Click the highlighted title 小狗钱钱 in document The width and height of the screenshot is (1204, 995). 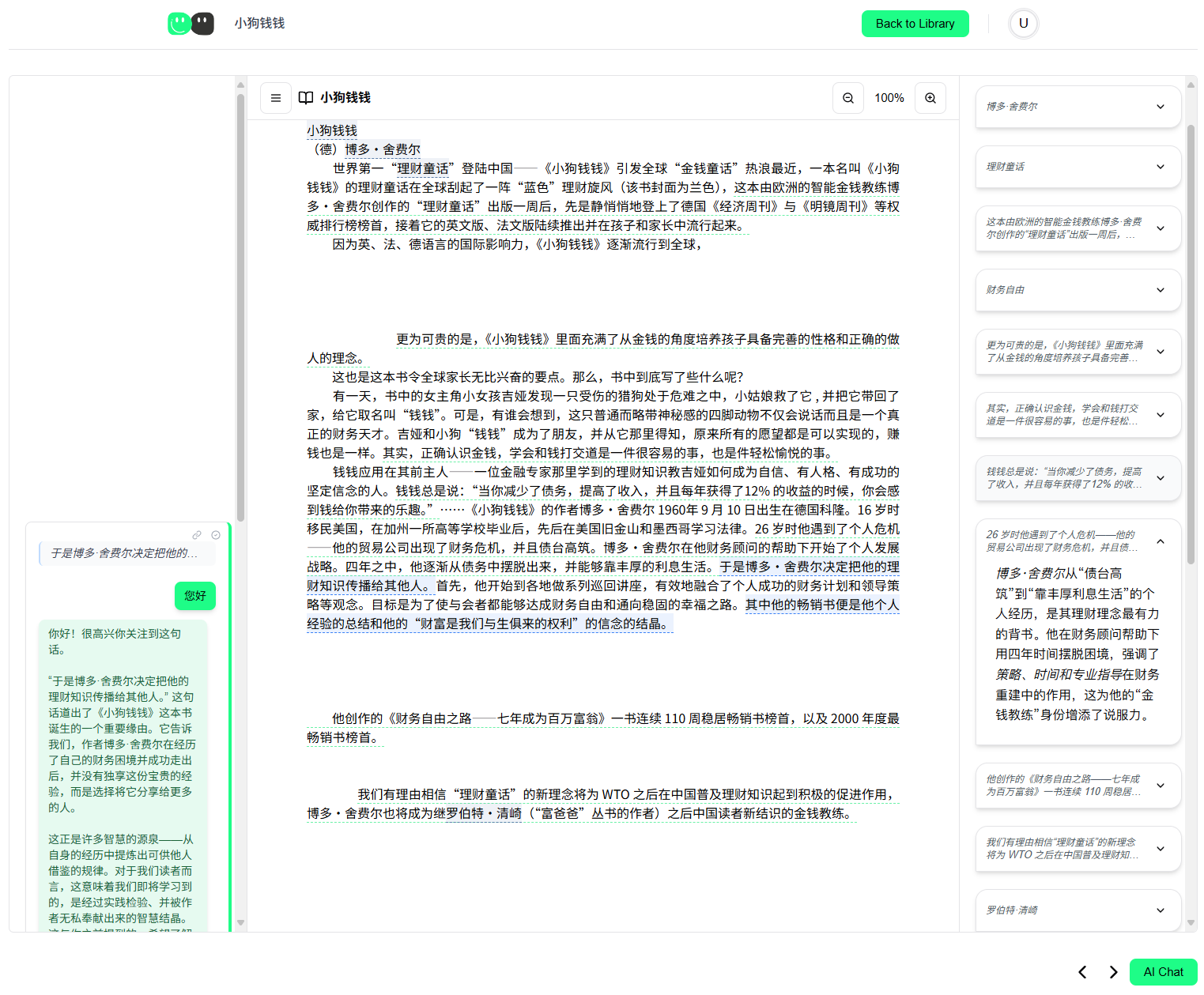(332, 130)
